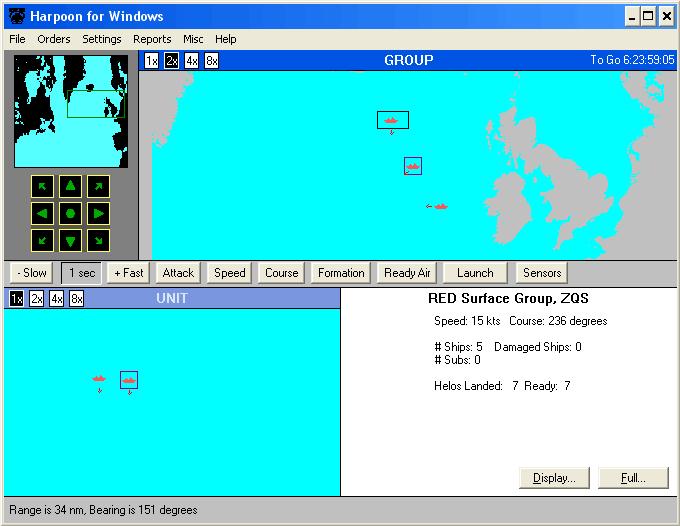Center the map with the circle button
Screen dimensions: 680x526
[70, 213]
